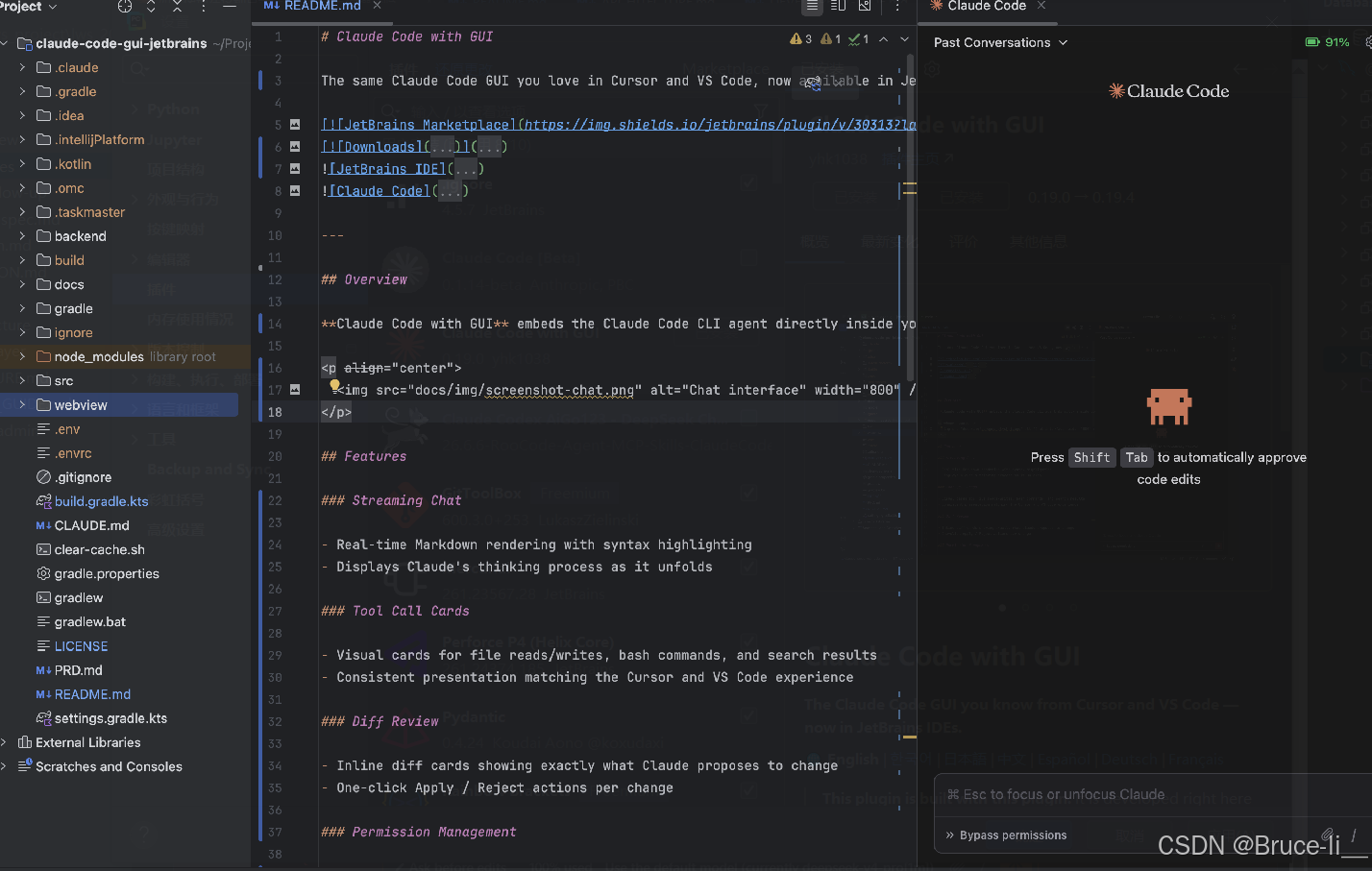Open build.gradle.kts file in tree

(x=101, y=501)
